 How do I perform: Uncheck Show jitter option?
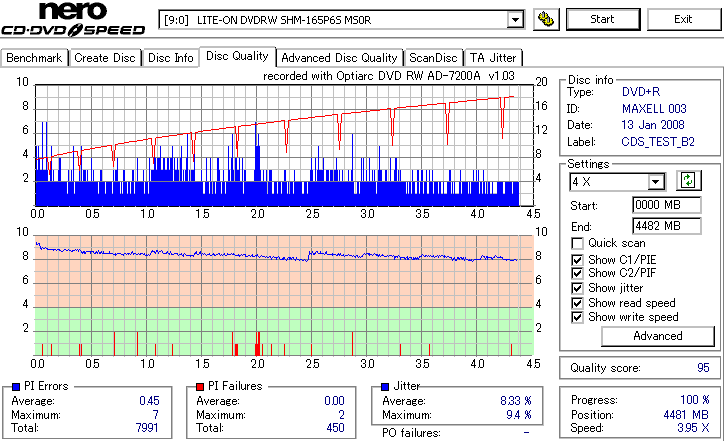[577, 288]
